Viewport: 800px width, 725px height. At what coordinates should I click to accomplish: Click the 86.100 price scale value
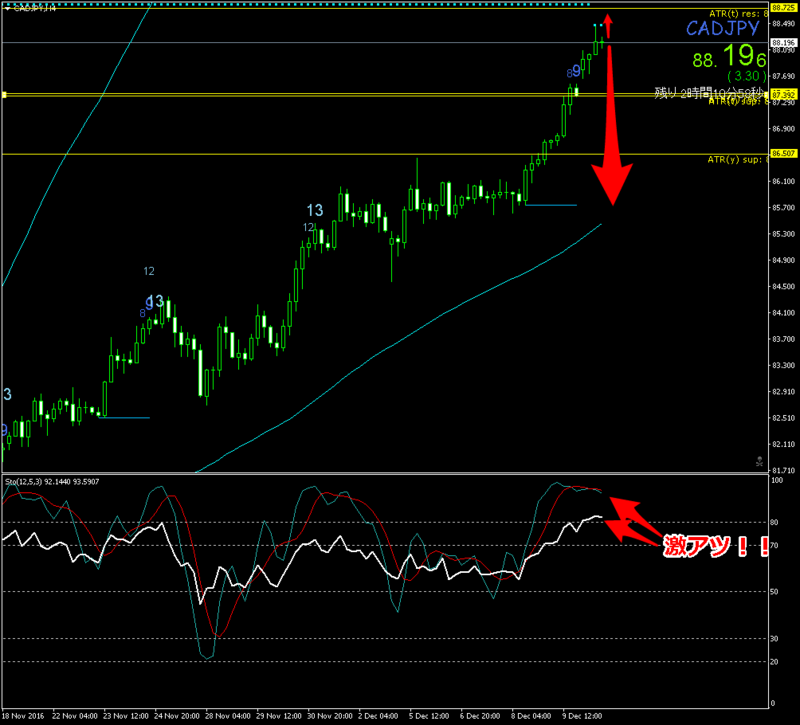[x=783, y=181]
